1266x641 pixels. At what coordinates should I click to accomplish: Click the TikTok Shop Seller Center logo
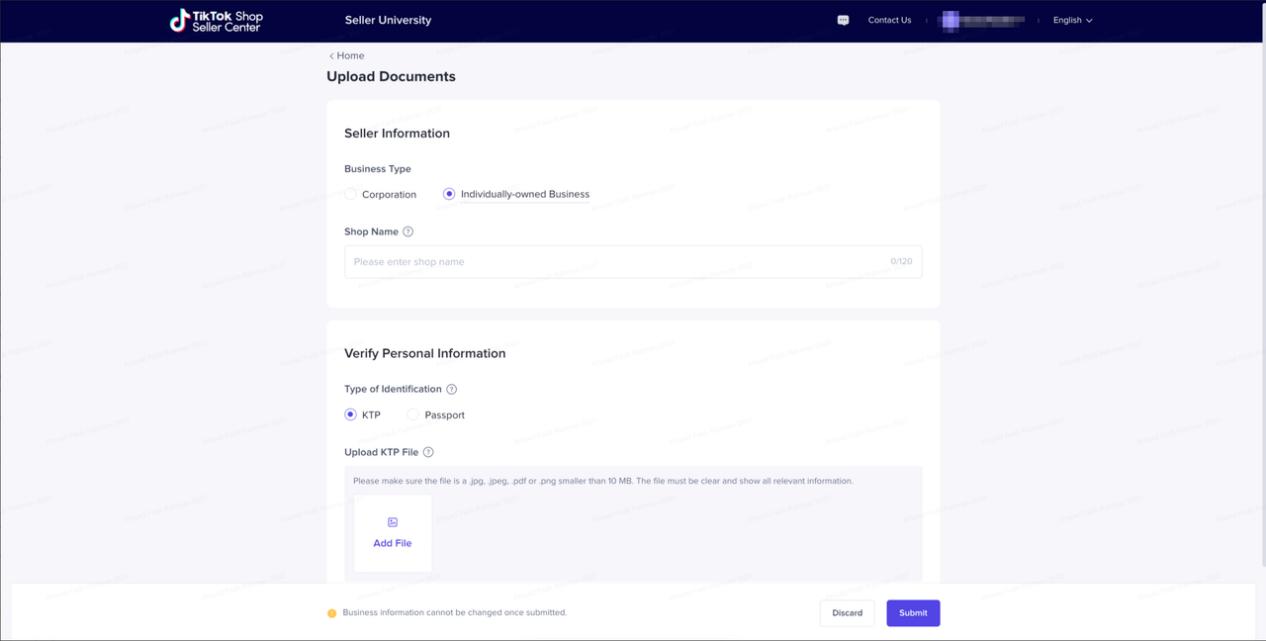coord(216,20)
